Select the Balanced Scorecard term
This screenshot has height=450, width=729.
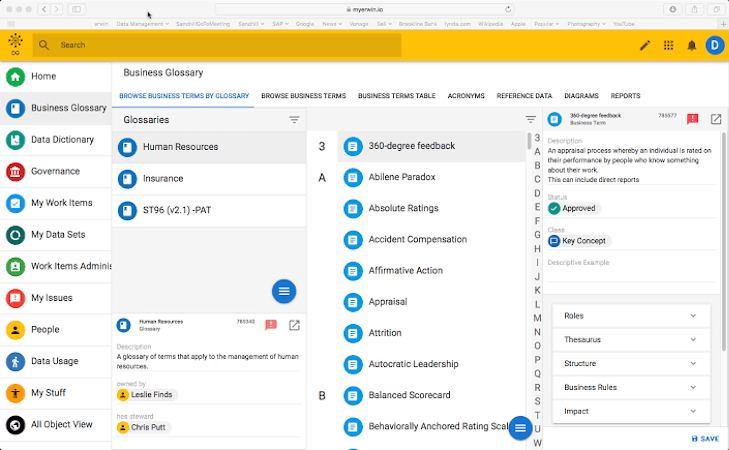tap(431, 395)
